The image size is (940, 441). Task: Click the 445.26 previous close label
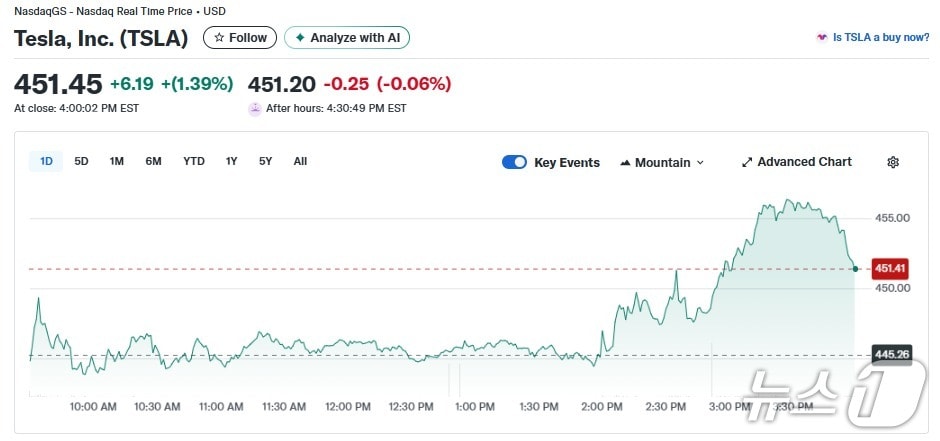click(890, 354)
